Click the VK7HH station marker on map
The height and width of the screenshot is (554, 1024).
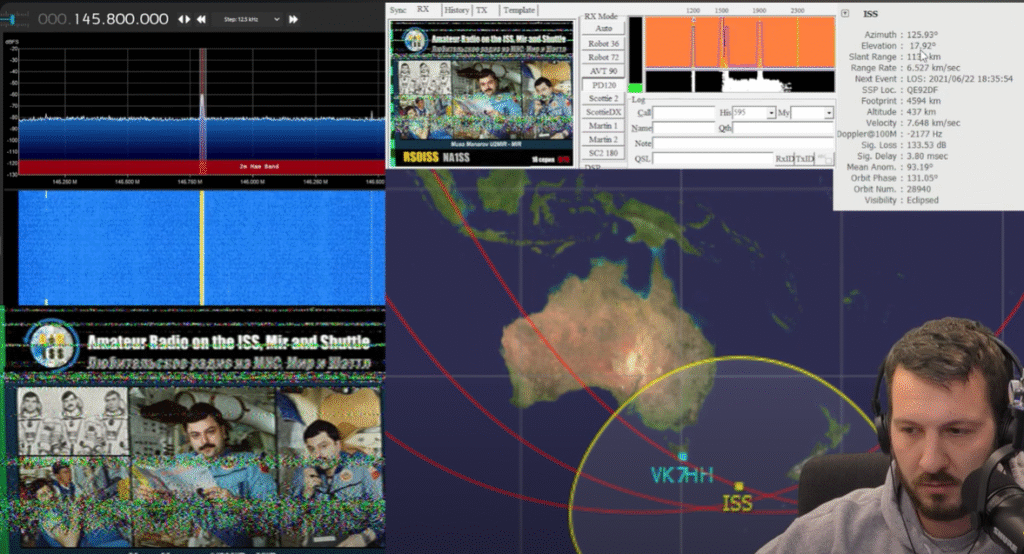(682, 457)
